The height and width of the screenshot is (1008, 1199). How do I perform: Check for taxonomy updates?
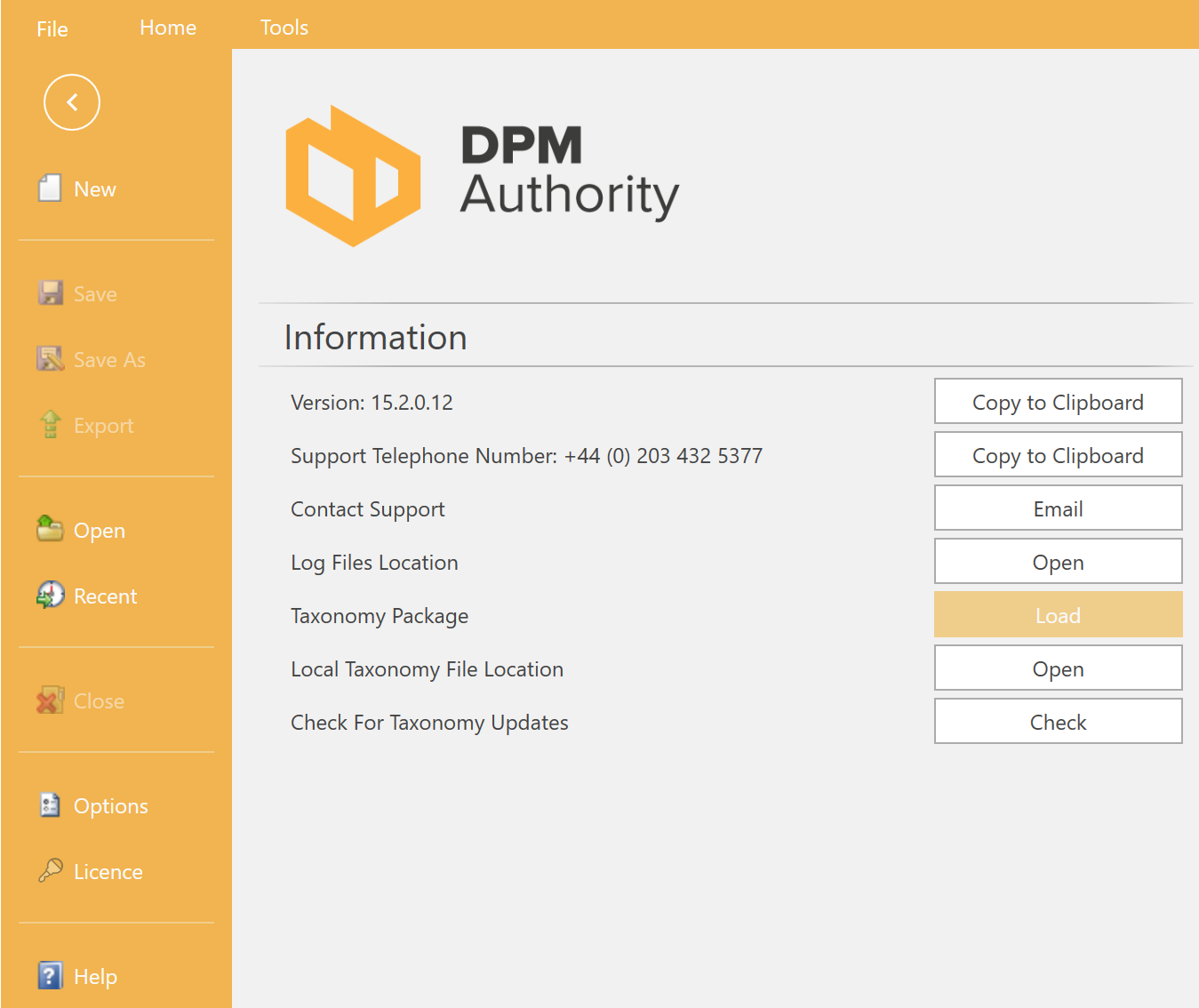pyautogui.click(x=1058, y=722)
